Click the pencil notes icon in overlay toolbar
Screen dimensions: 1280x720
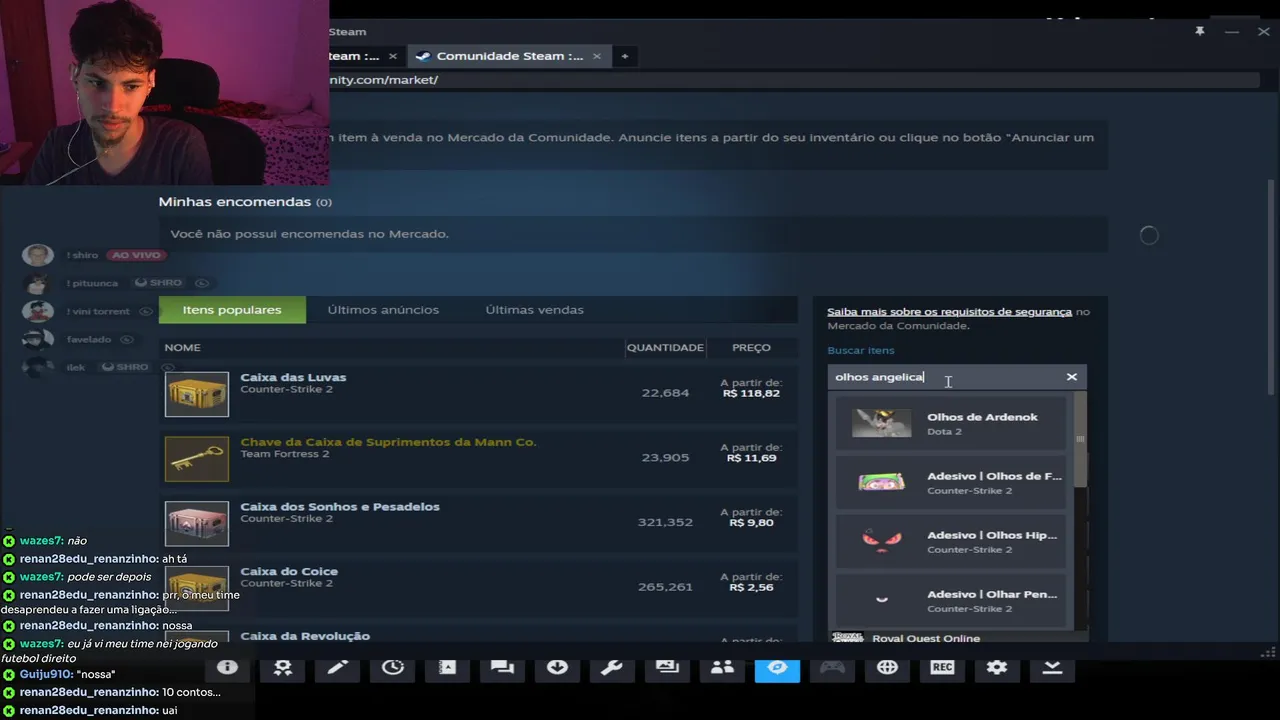coord(338,667)
